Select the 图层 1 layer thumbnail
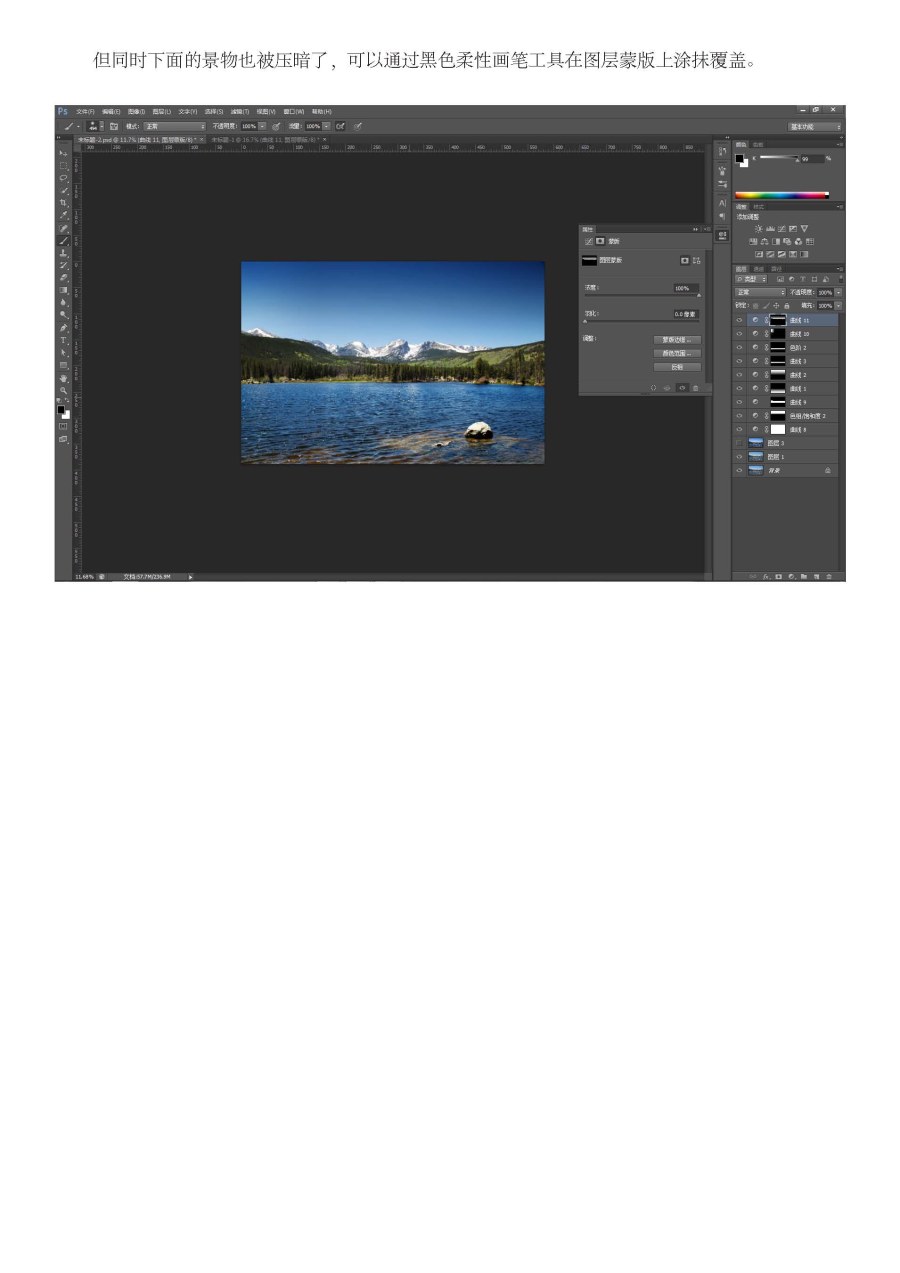 point(756,456)
